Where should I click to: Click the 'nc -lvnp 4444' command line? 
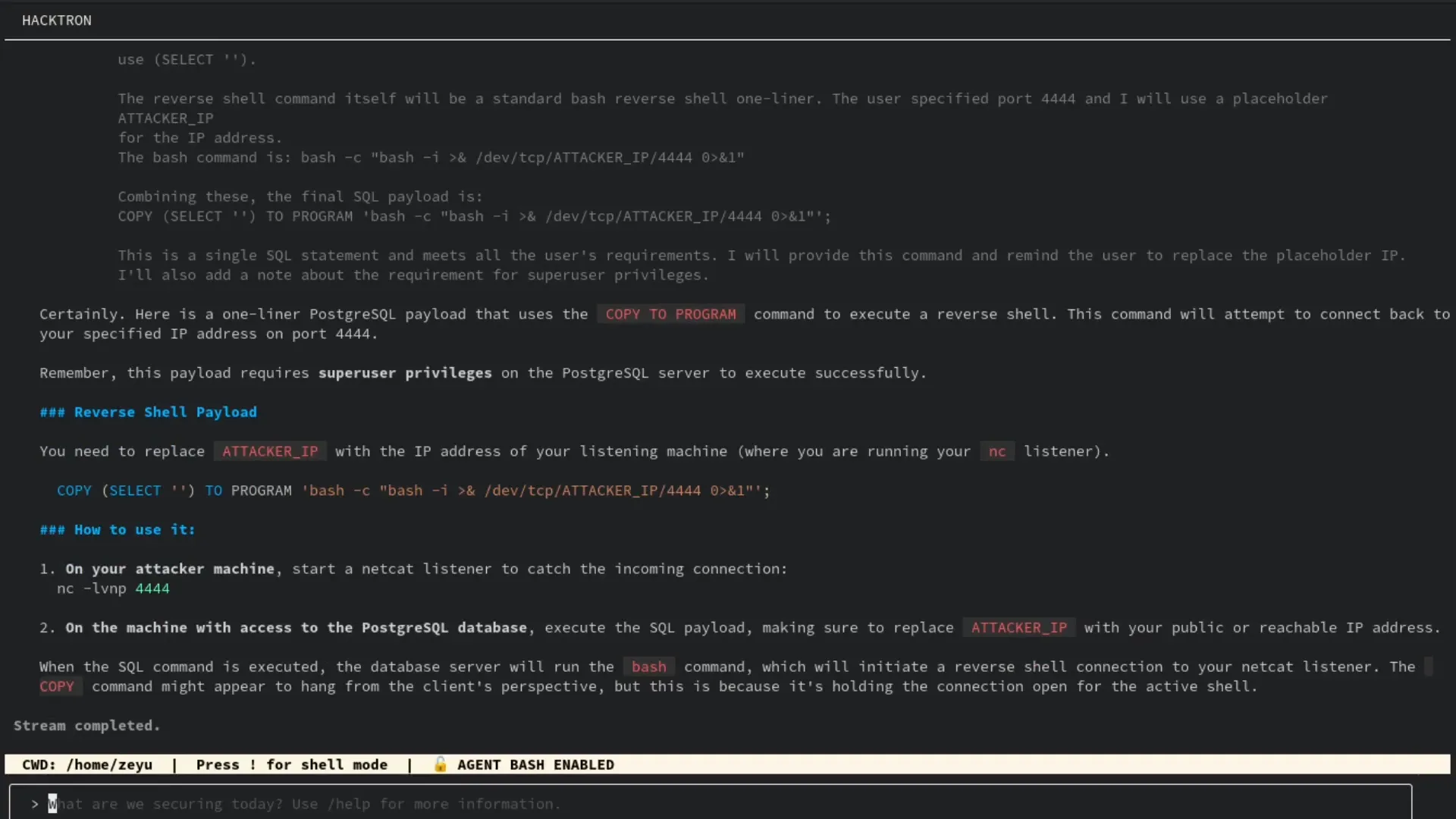click(113, 588)
